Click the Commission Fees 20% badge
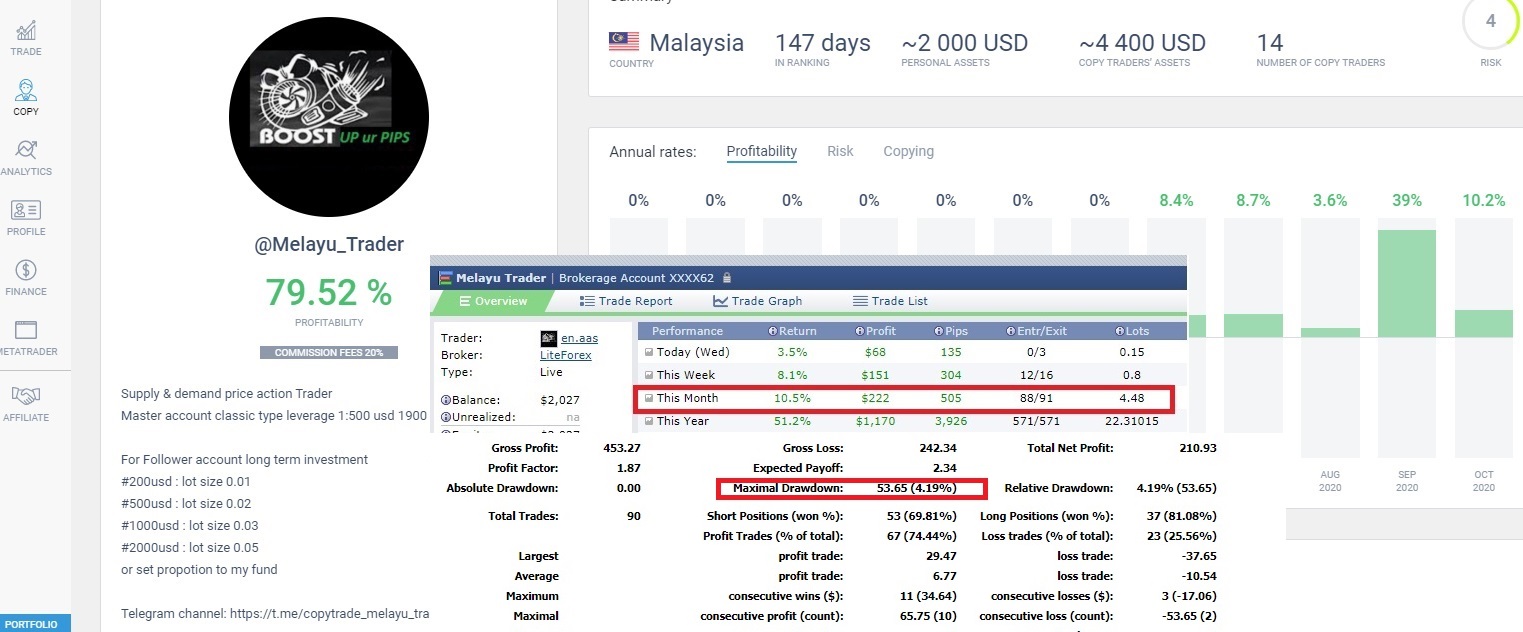The image size is (1523, 632). (x=329, y=353)
